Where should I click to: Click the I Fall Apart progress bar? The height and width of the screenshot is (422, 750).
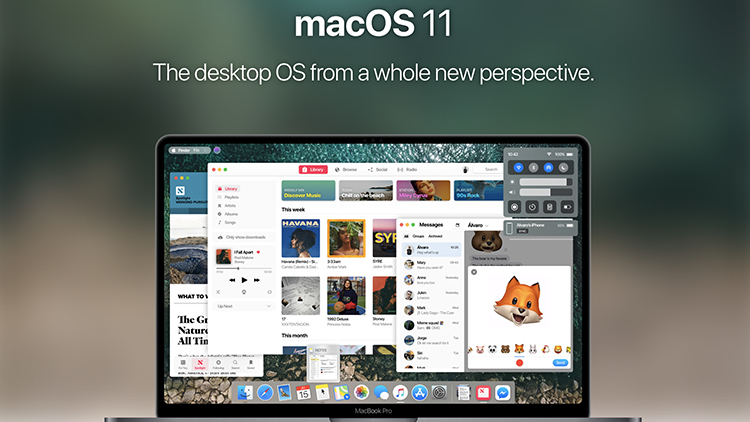[x=244, y=268]
